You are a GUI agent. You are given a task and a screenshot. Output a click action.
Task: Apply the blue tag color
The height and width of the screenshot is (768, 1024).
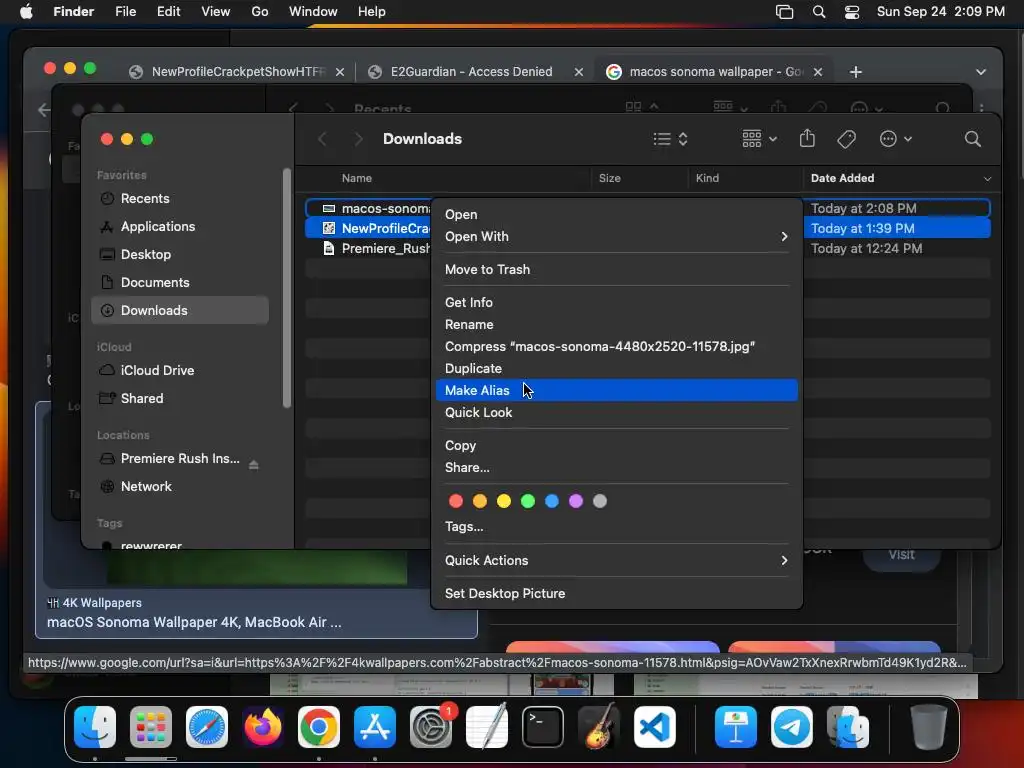click(x=552, y=501)
